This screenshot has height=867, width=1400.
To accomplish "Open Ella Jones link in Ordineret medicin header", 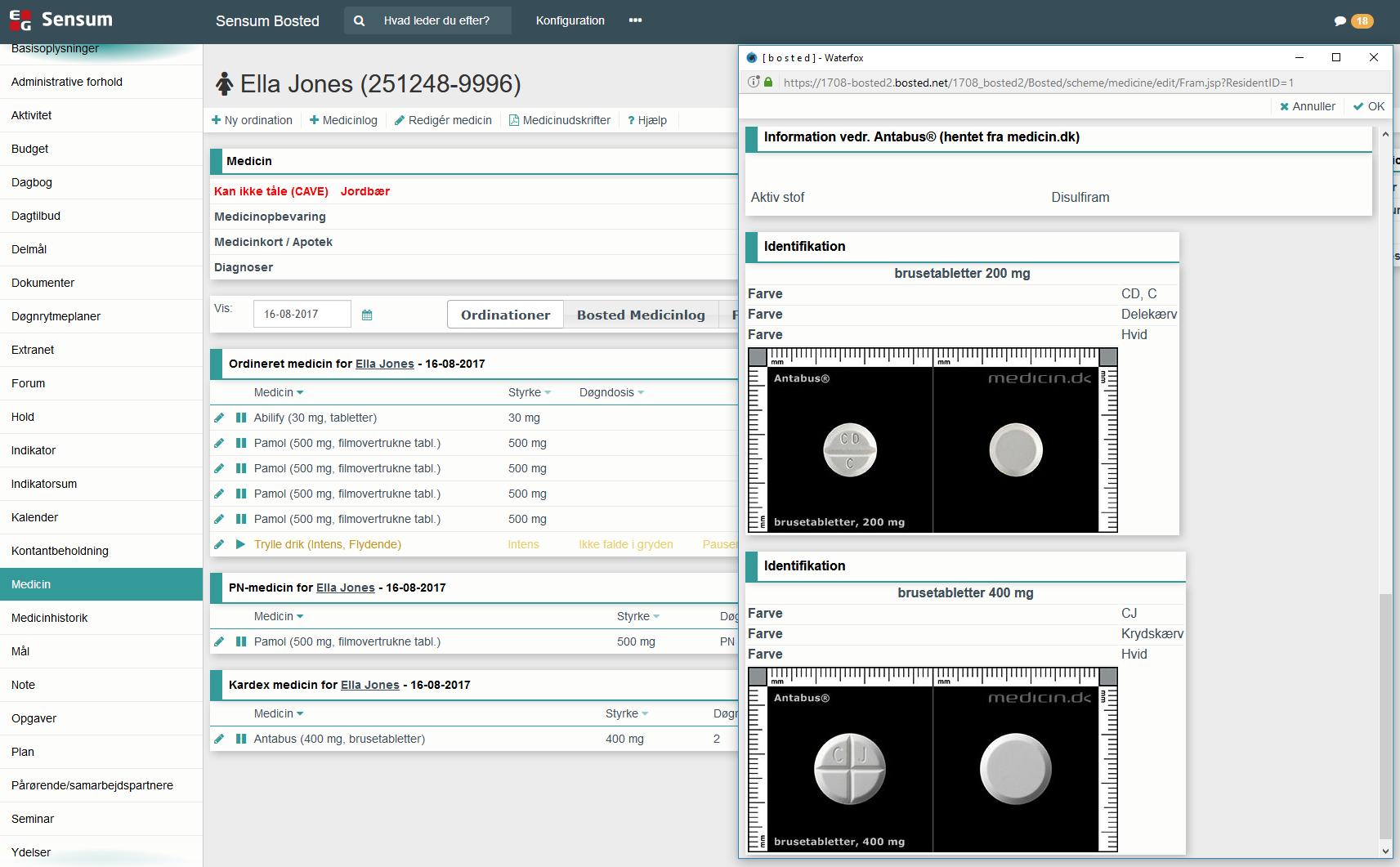I will (385, 364).
